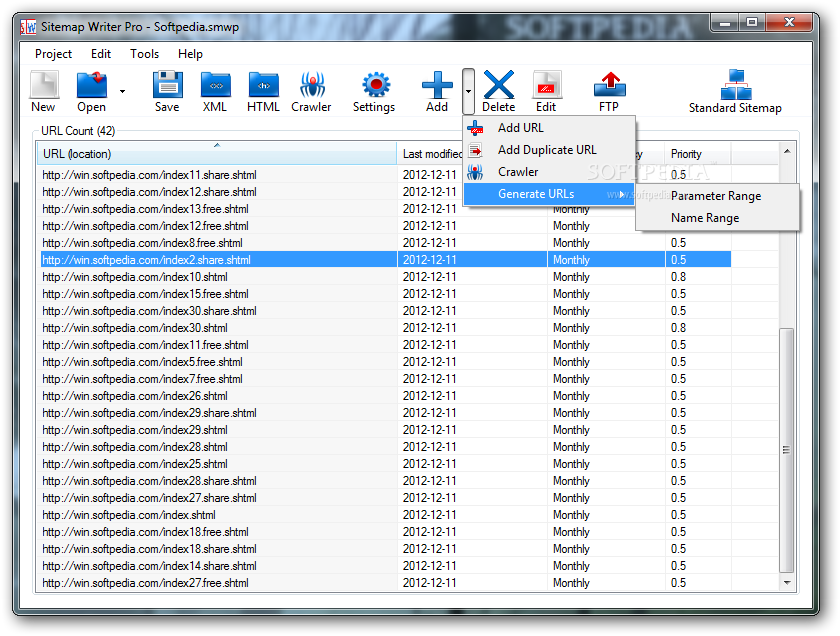Image resolution: width=840 pixels, height=636 pixels.
Task: Expand the Open button dropdown arrow
Action: click(x=123, y=92)
